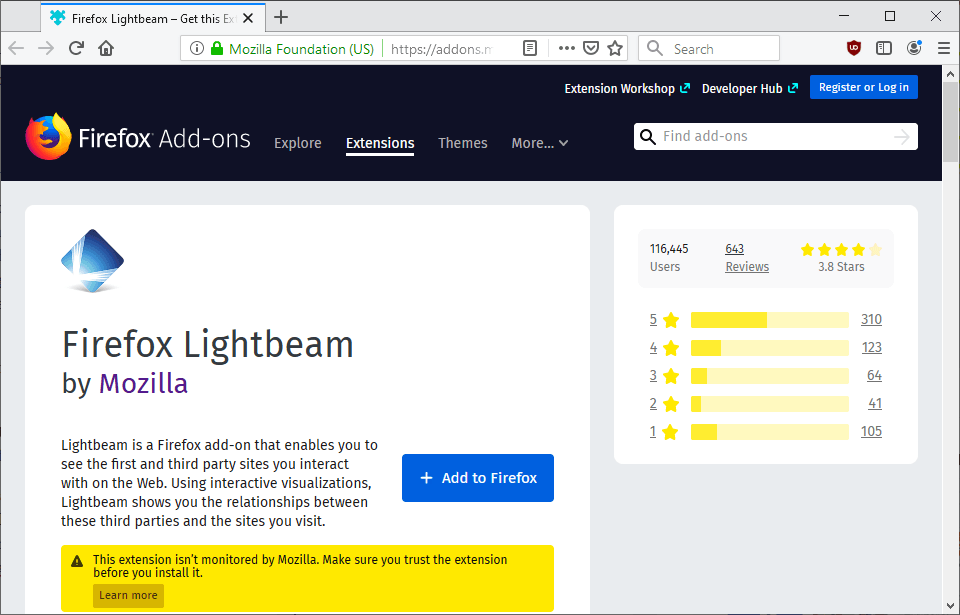The height and width of the screenshot is (615, 960).
Task: Click the Add to Firefox button
Action: pos(477,478)
